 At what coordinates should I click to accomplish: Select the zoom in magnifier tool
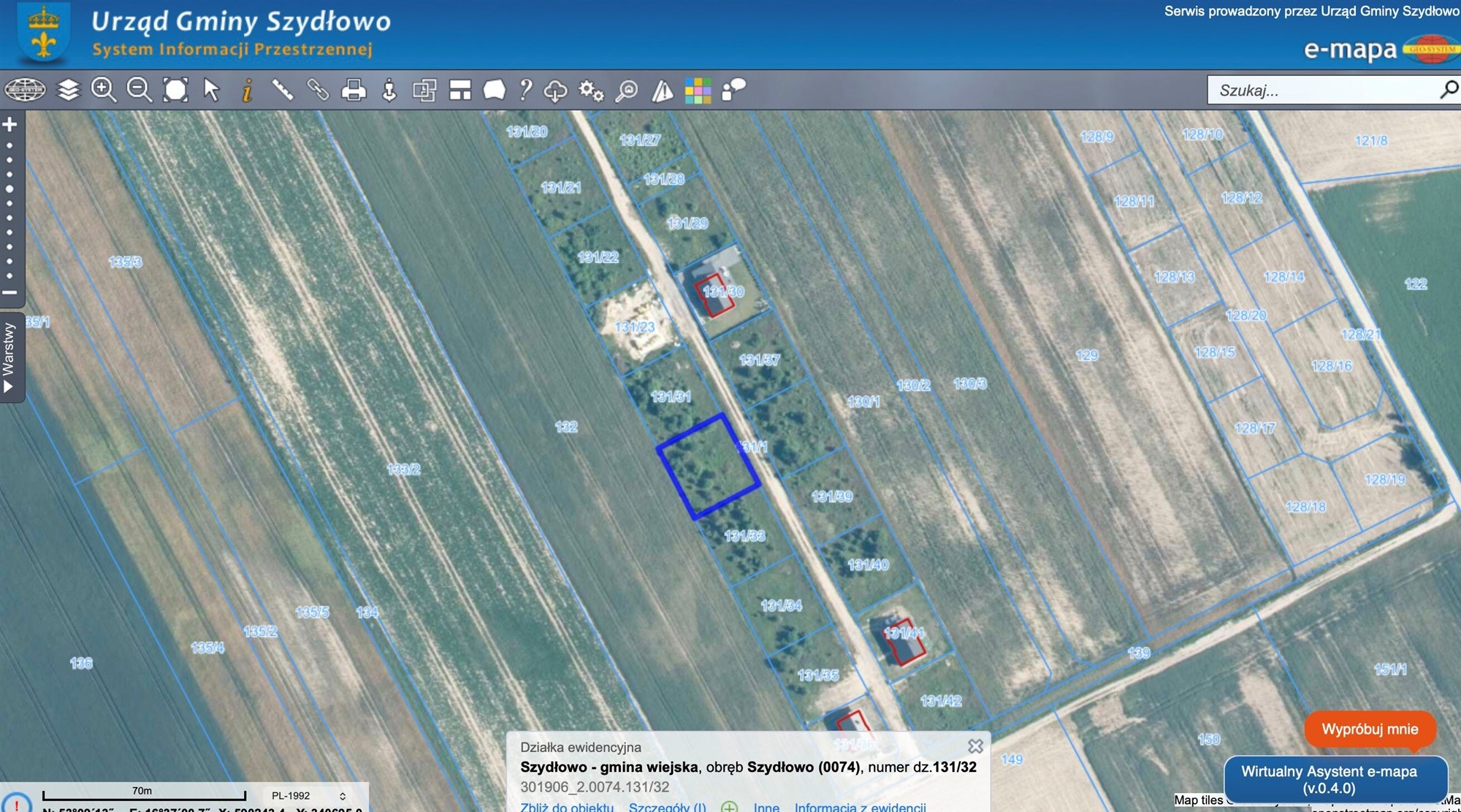[104, 90]
